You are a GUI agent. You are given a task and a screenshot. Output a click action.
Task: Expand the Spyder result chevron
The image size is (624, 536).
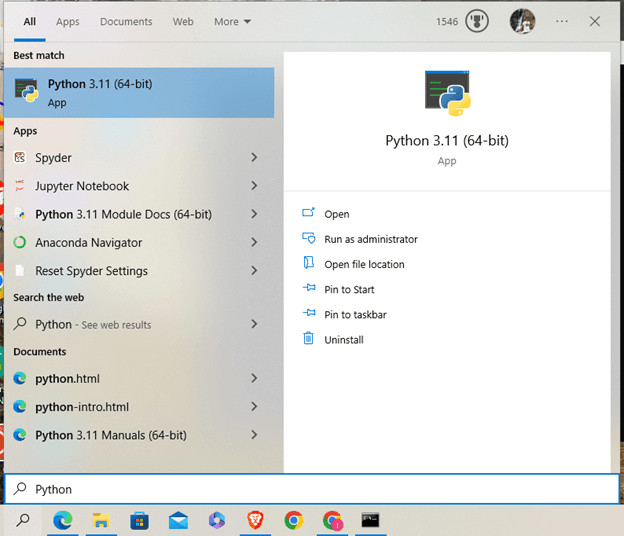click(x=254, y=158)
